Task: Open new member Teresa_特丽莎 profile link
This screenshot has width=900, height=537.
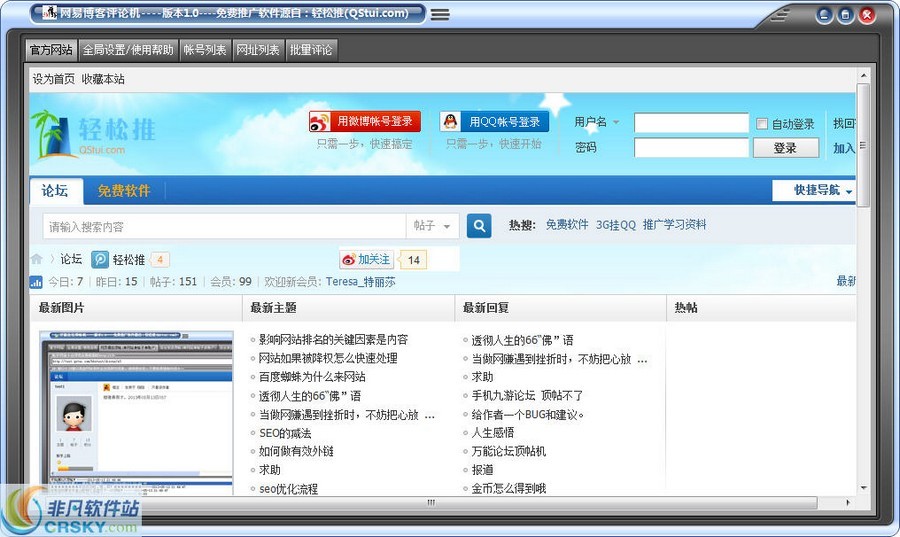Action: click(360, 282)
